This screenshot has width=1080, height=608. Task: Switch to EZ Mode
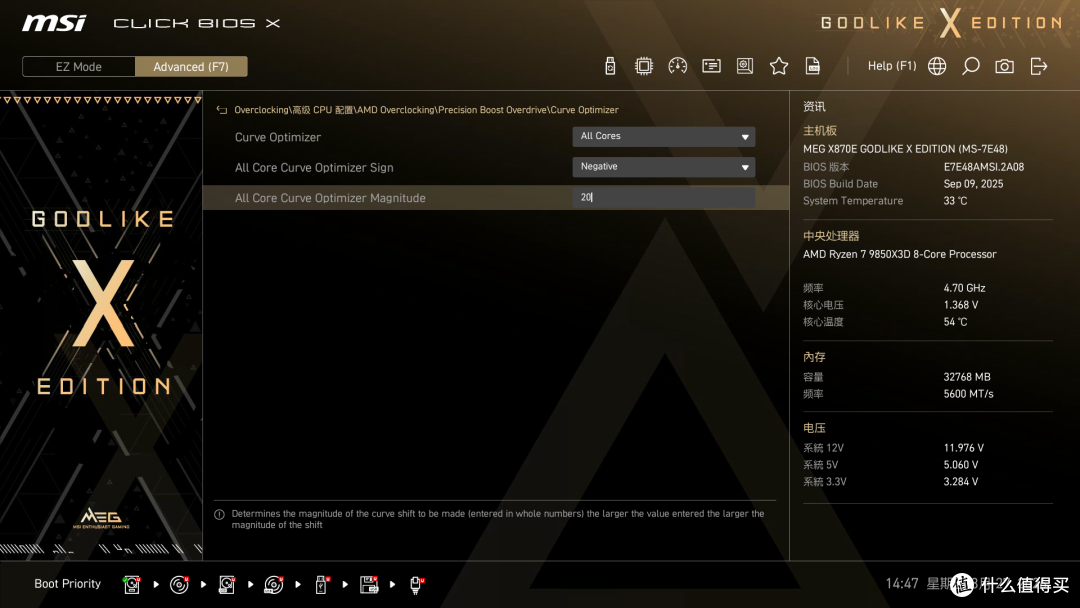point(79,67)
